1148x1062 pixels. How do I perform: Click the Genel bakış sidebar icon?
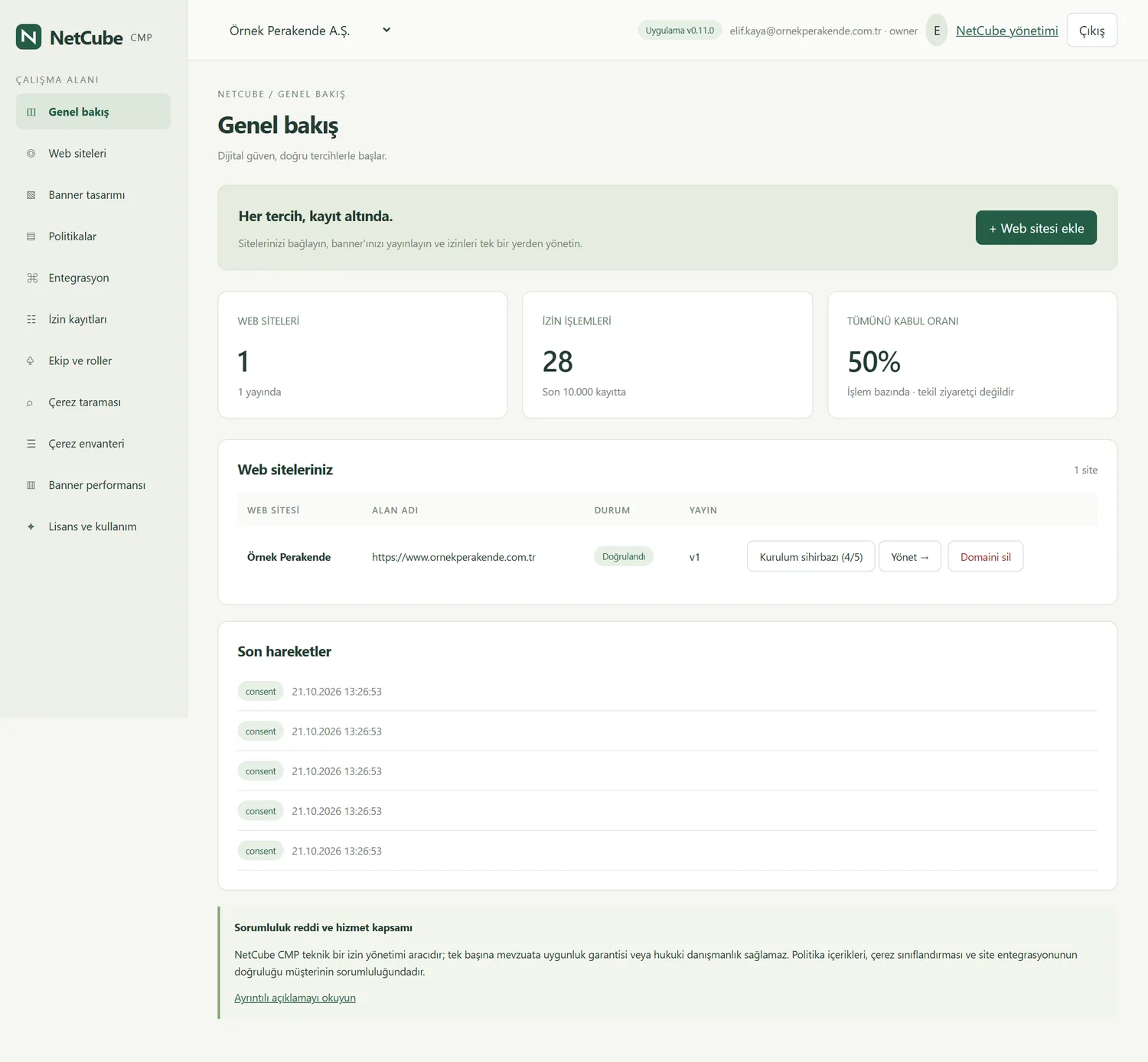31,112
